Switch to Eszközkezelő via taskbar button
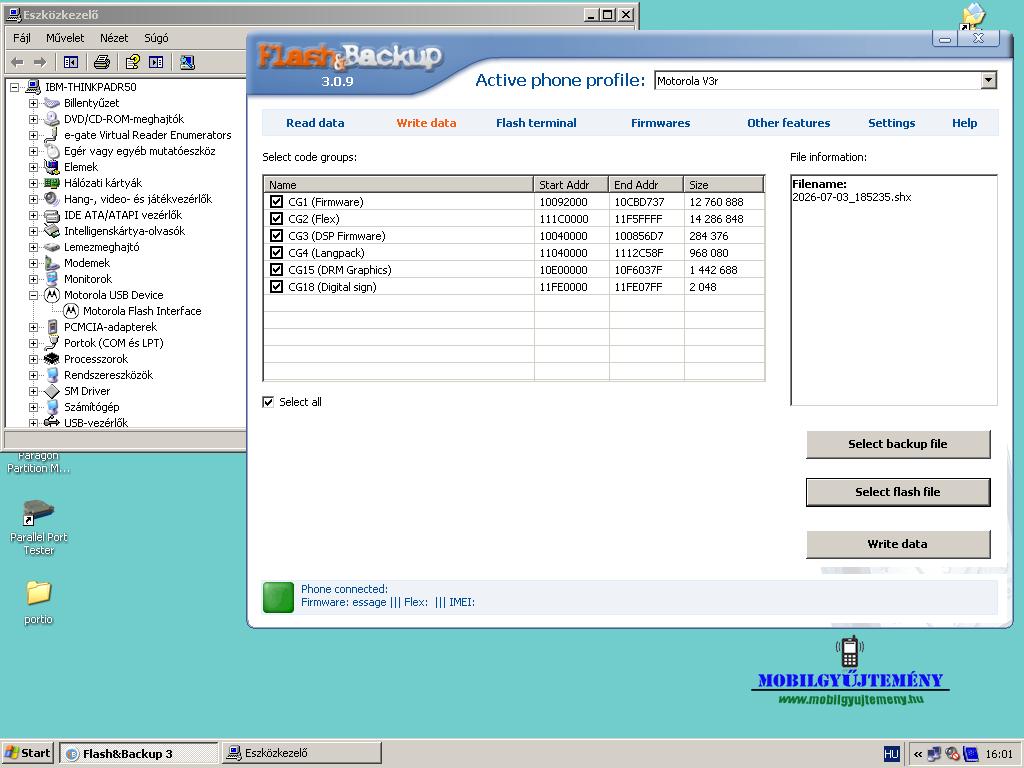 (301, 753)
